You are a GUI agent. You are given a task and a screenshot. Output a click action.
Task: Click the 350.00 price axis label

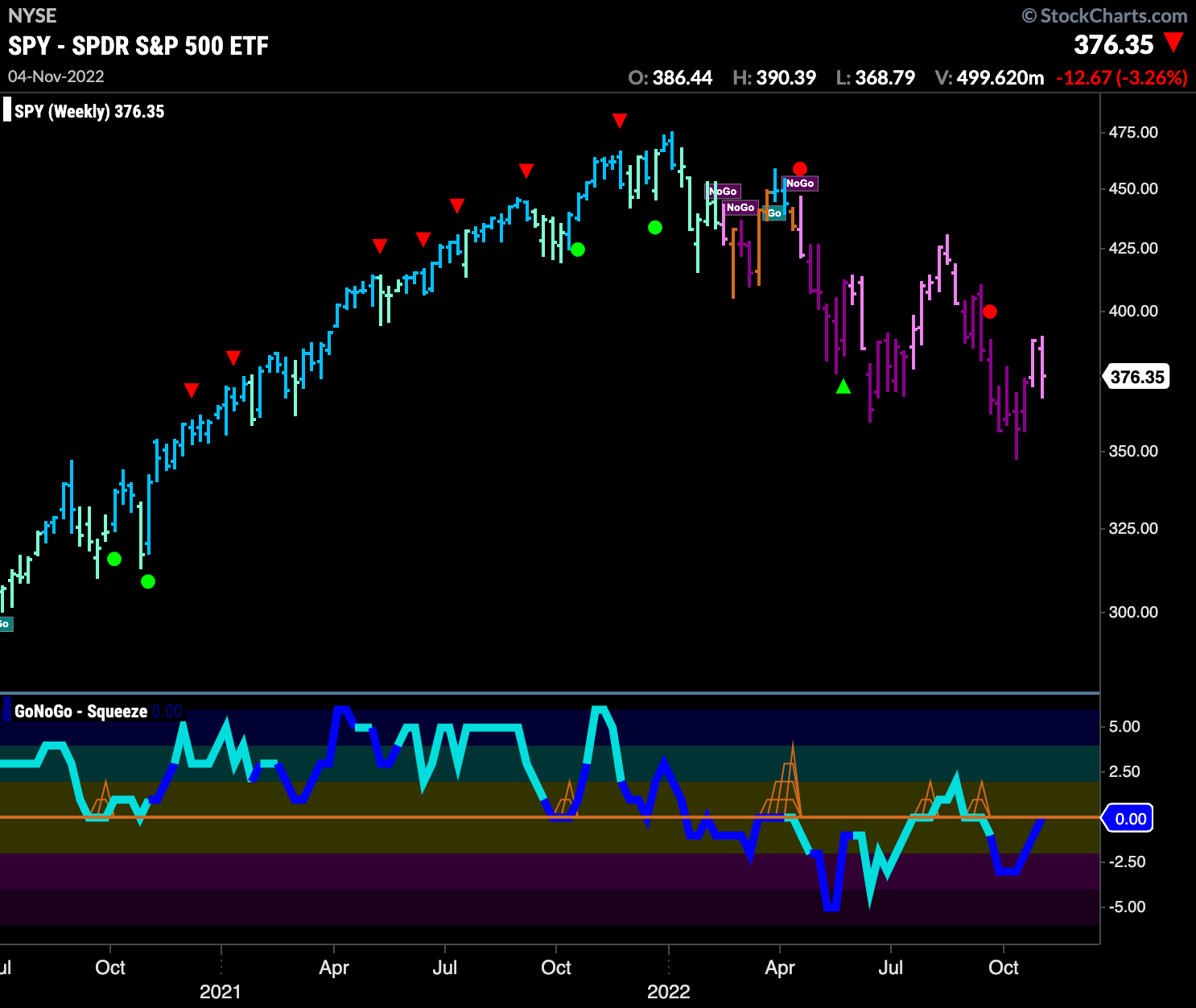pos(1133,451)
